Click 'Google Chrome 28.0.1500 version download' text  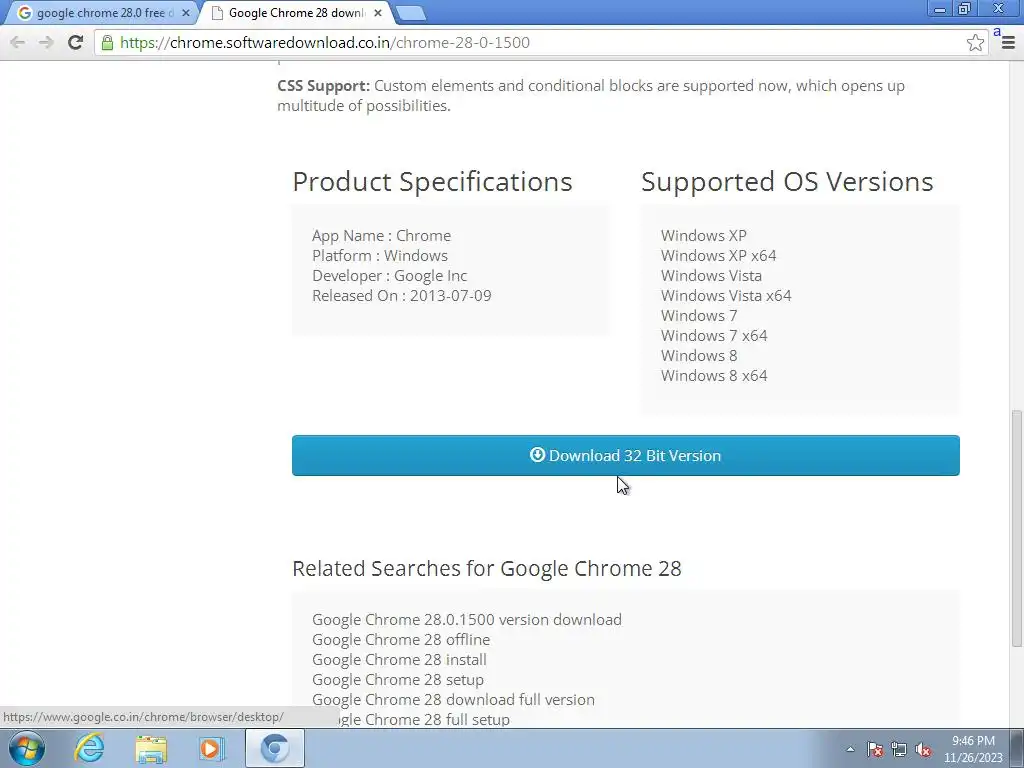466,619
